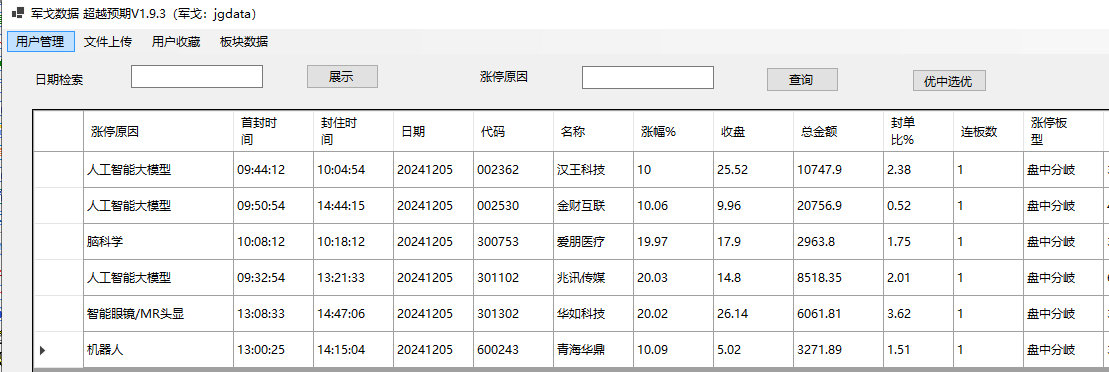The image size is (1109, 372).
Task: Sort by 名称 column header
Action: pyautogui.click(x=593, y=131)
